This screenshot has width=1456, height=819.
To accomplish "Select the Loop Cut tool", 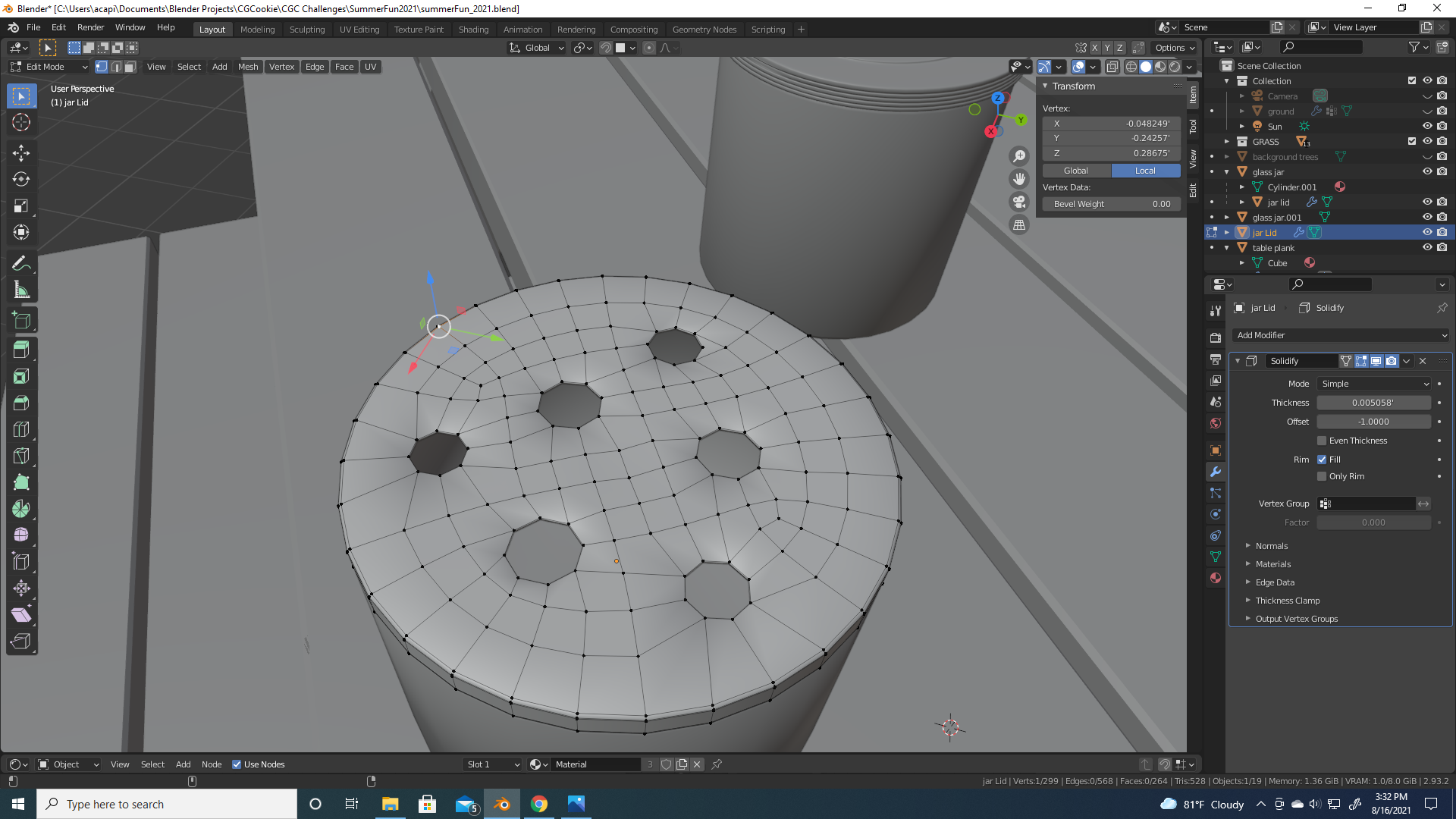I will (x=21, y=429).
